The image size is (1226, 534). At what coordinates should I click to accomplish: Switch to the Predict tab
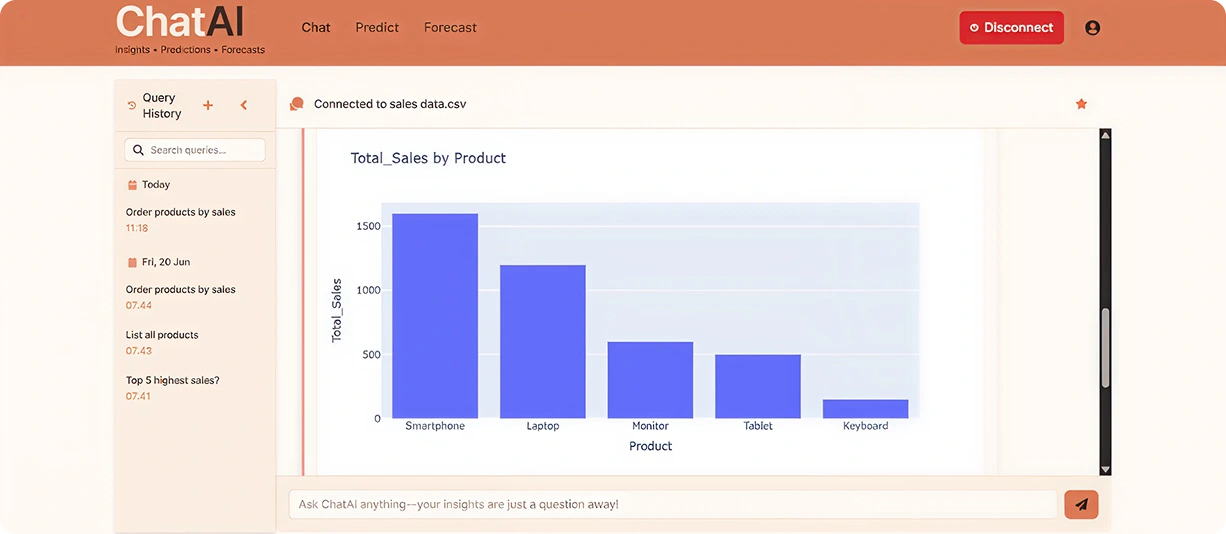coord(377,28)
